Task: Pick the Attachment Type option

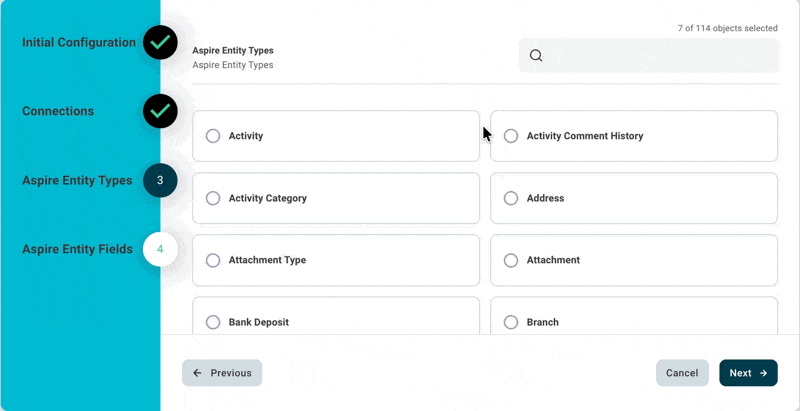Action: [213, 260]
